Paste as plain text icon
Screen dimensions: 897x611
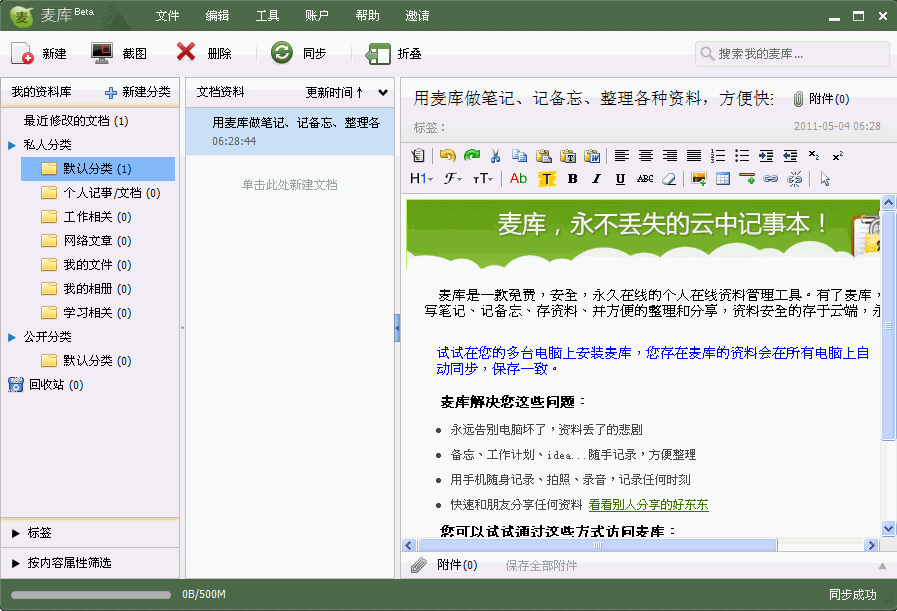pos(567,156)
